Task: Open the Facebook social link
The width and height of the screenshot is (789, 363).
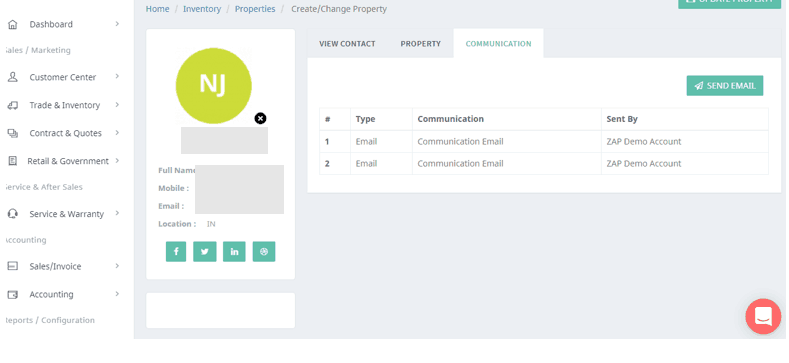Action: [x=176, y=252]
